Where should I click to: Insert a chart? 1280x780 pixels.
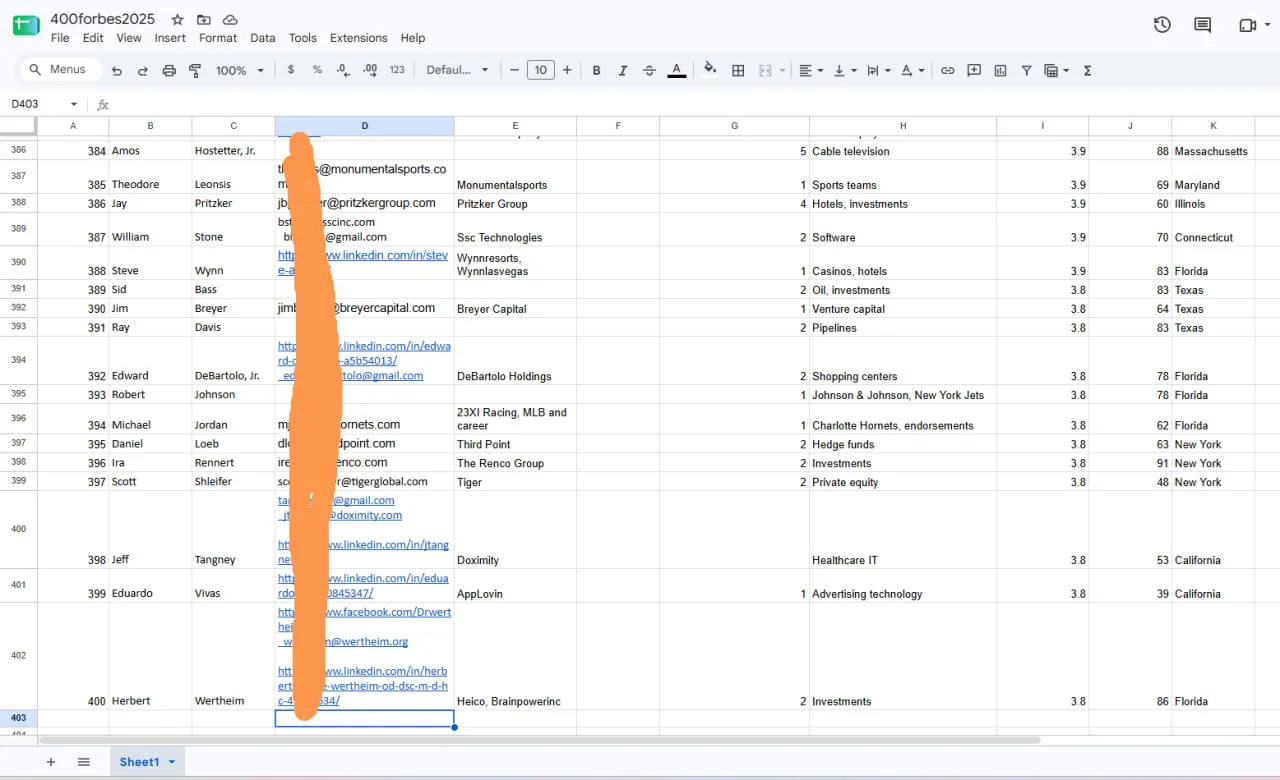tap(1000, 70)
